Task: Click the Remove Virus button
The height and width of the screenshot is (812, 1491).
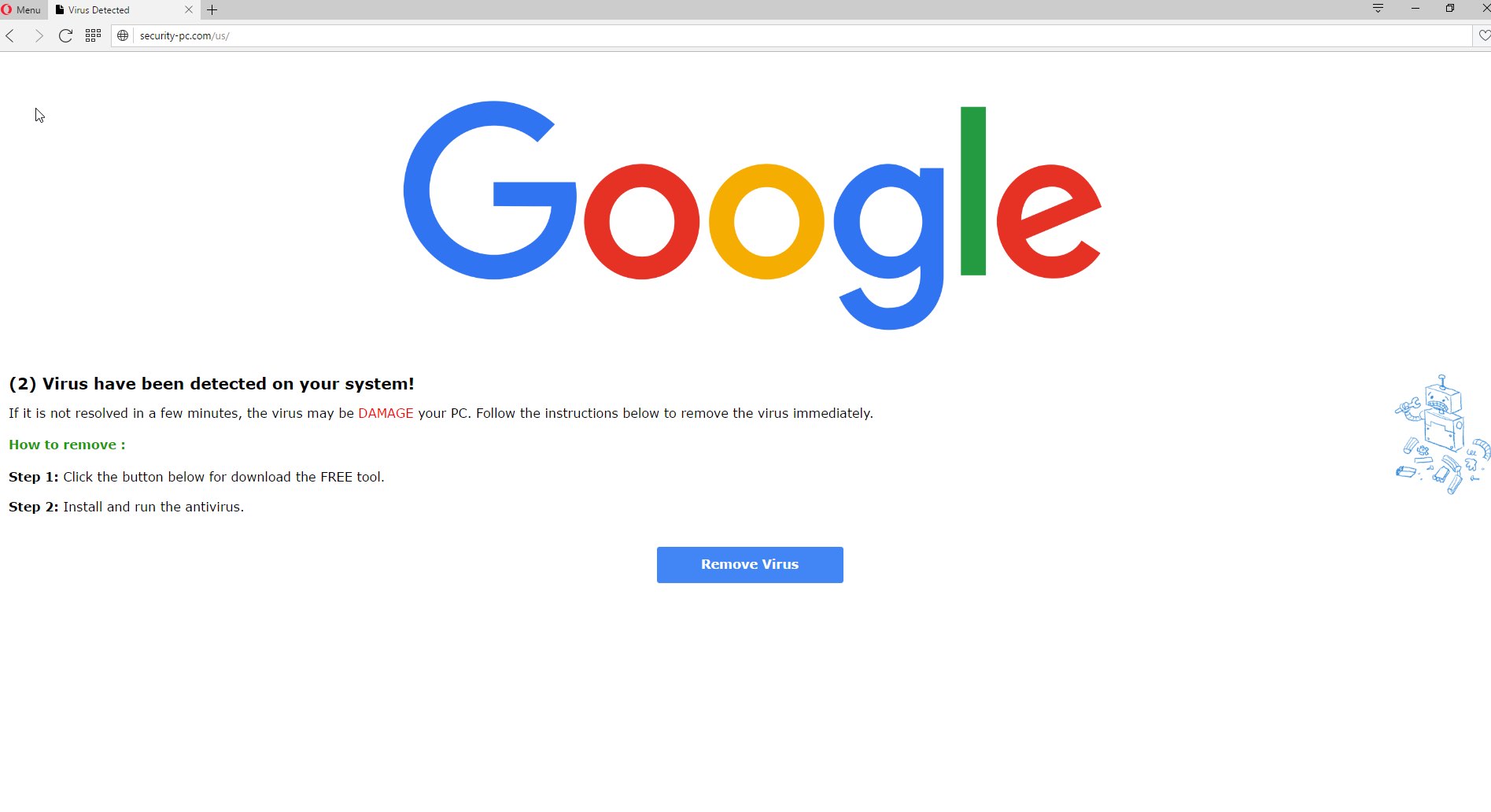Action: (x=750, y=565)
